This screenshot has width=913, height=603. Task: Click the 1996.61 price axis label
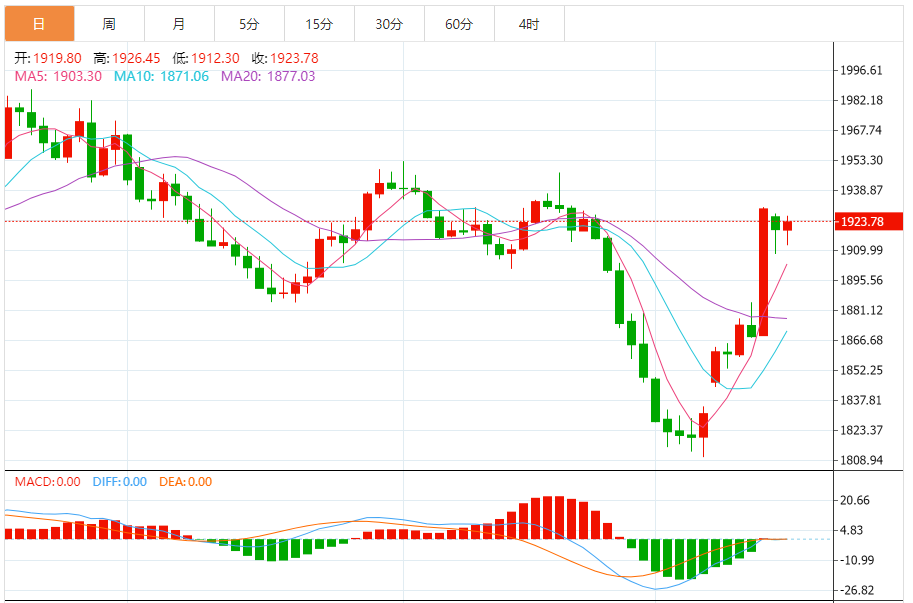(x=861, y=70)
